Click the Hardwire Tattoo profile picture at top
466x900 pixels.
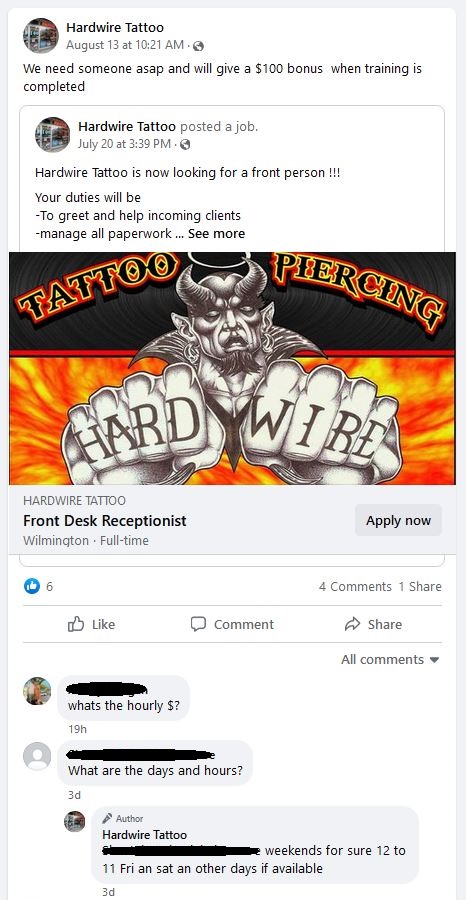(41, 36)
